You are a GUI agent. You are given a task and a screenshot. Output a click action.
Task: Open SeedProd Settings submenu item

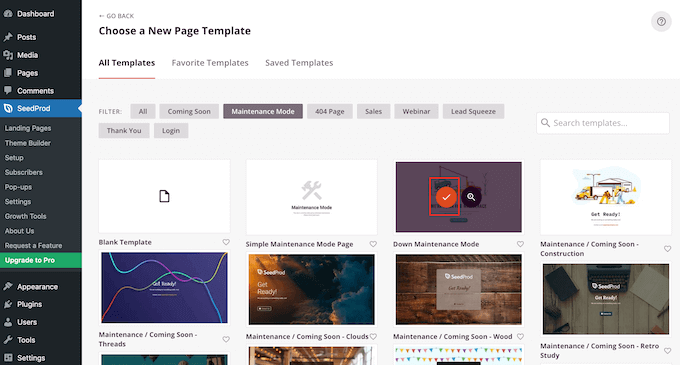click(x=18, y=202)
